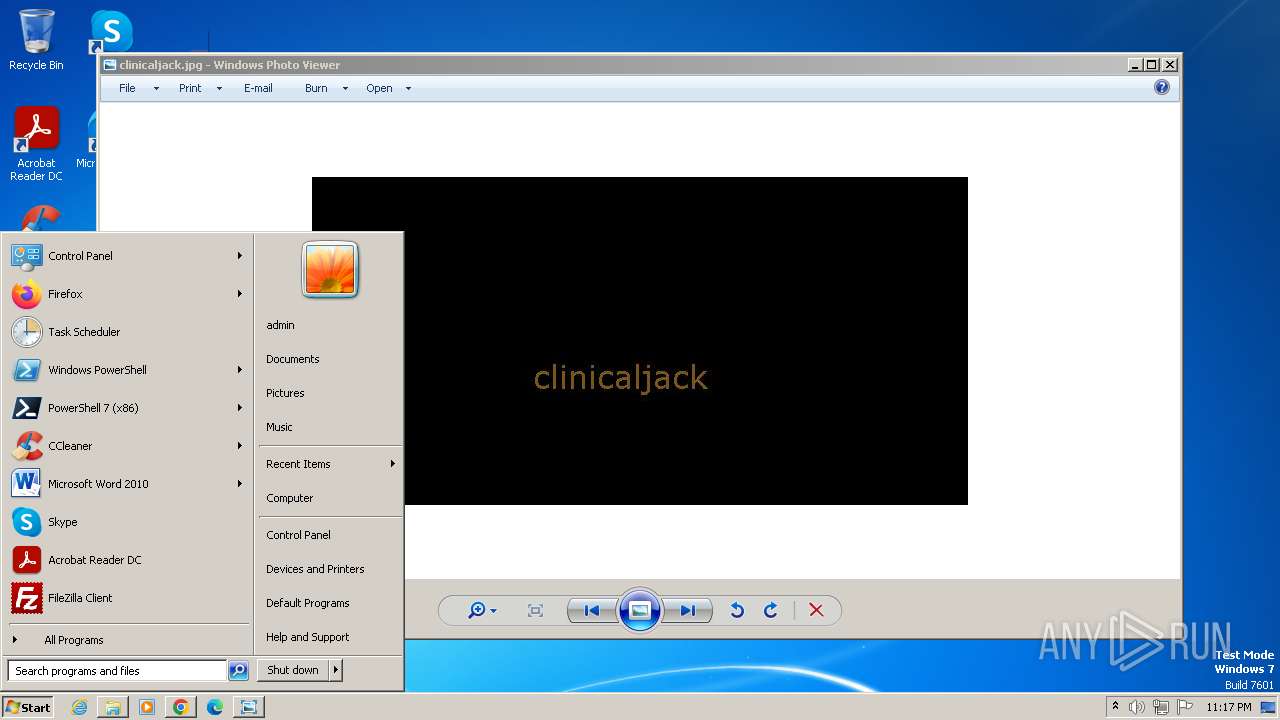Click the volume speaker tray icon
The image size is (1280, 720).
(x=1137, y=707)
